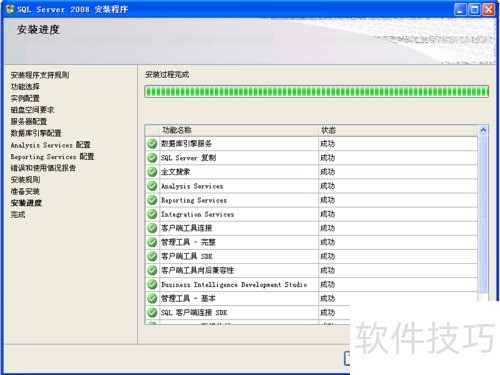500x375 pixels.
Task: Click green check icon beside 数据库引擎服务
Action: (152, 144)
